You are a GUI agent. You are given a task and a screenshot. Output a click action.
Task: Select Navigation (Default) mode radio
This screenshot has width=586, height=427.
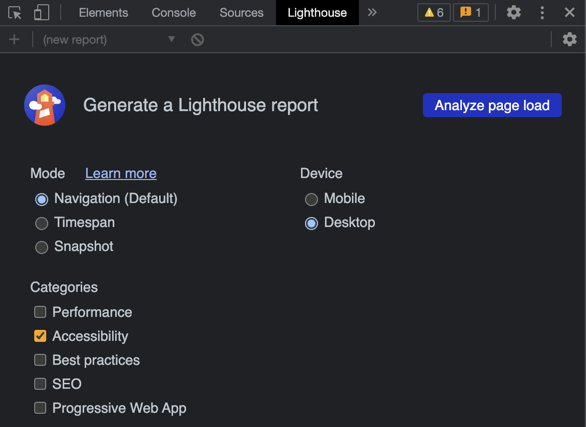point(41,199)
